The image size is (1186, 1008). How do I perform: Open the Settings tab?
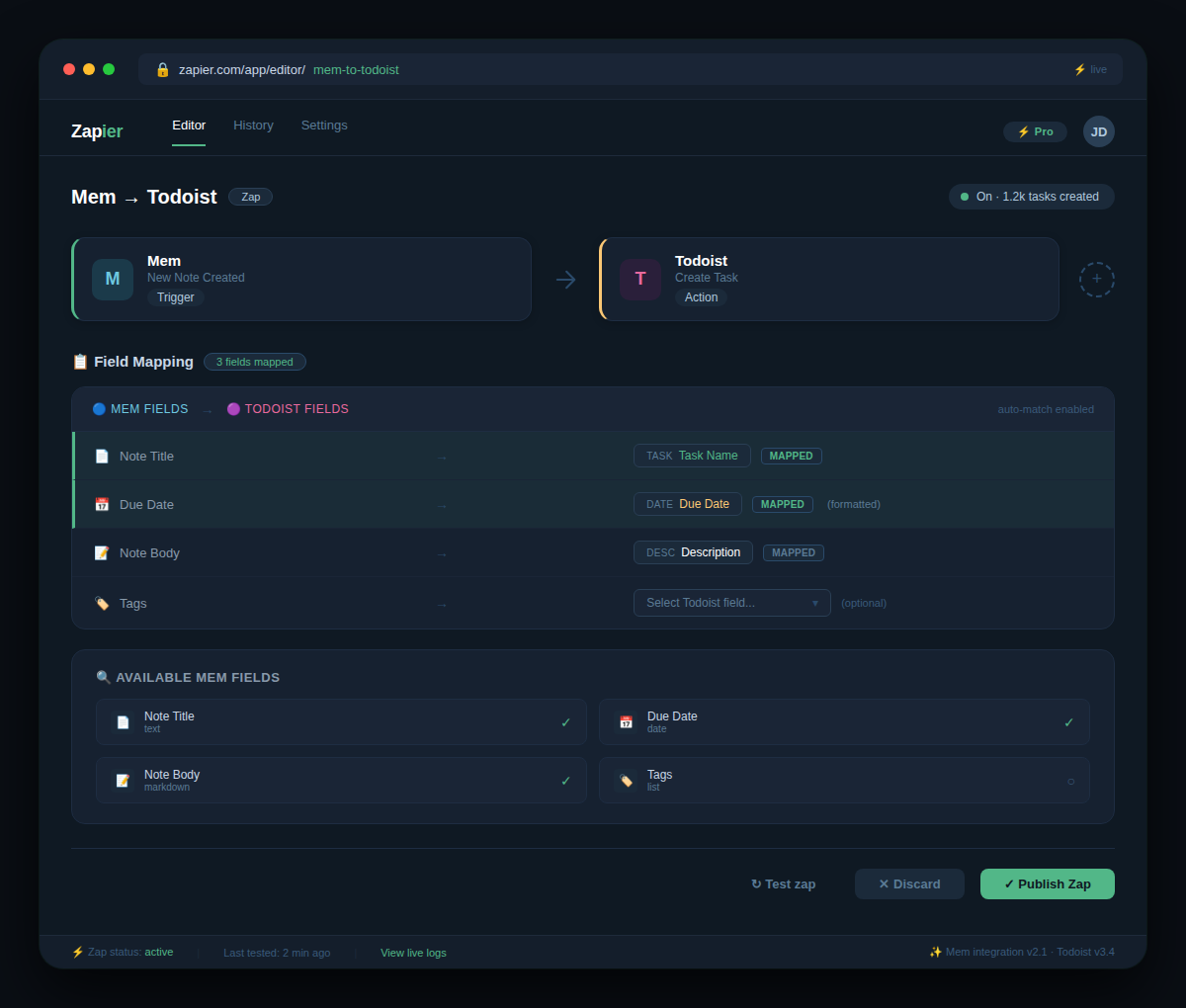tap(324, 126)
